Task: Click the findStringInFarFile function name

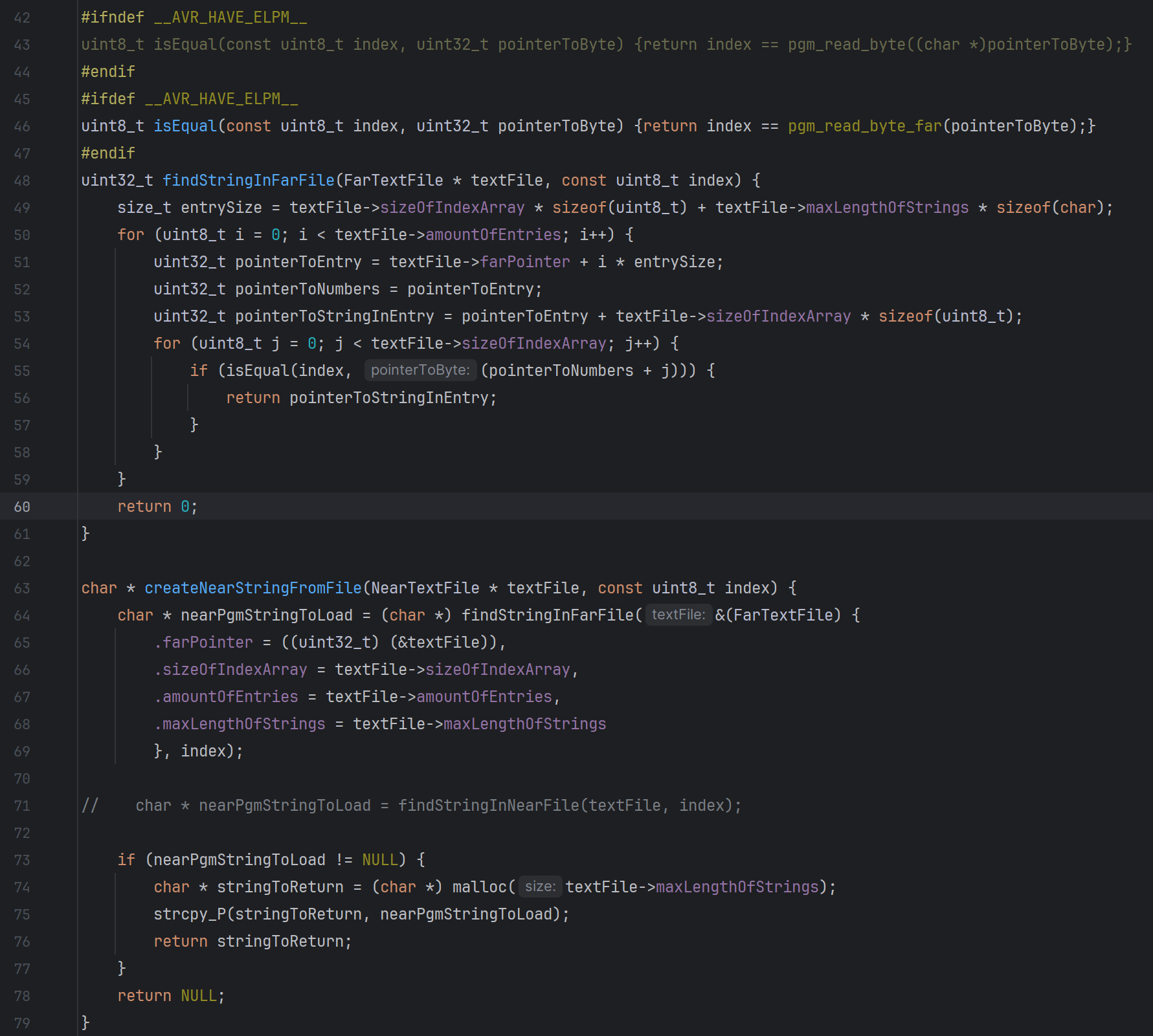Action: click(x=249, y=180)
